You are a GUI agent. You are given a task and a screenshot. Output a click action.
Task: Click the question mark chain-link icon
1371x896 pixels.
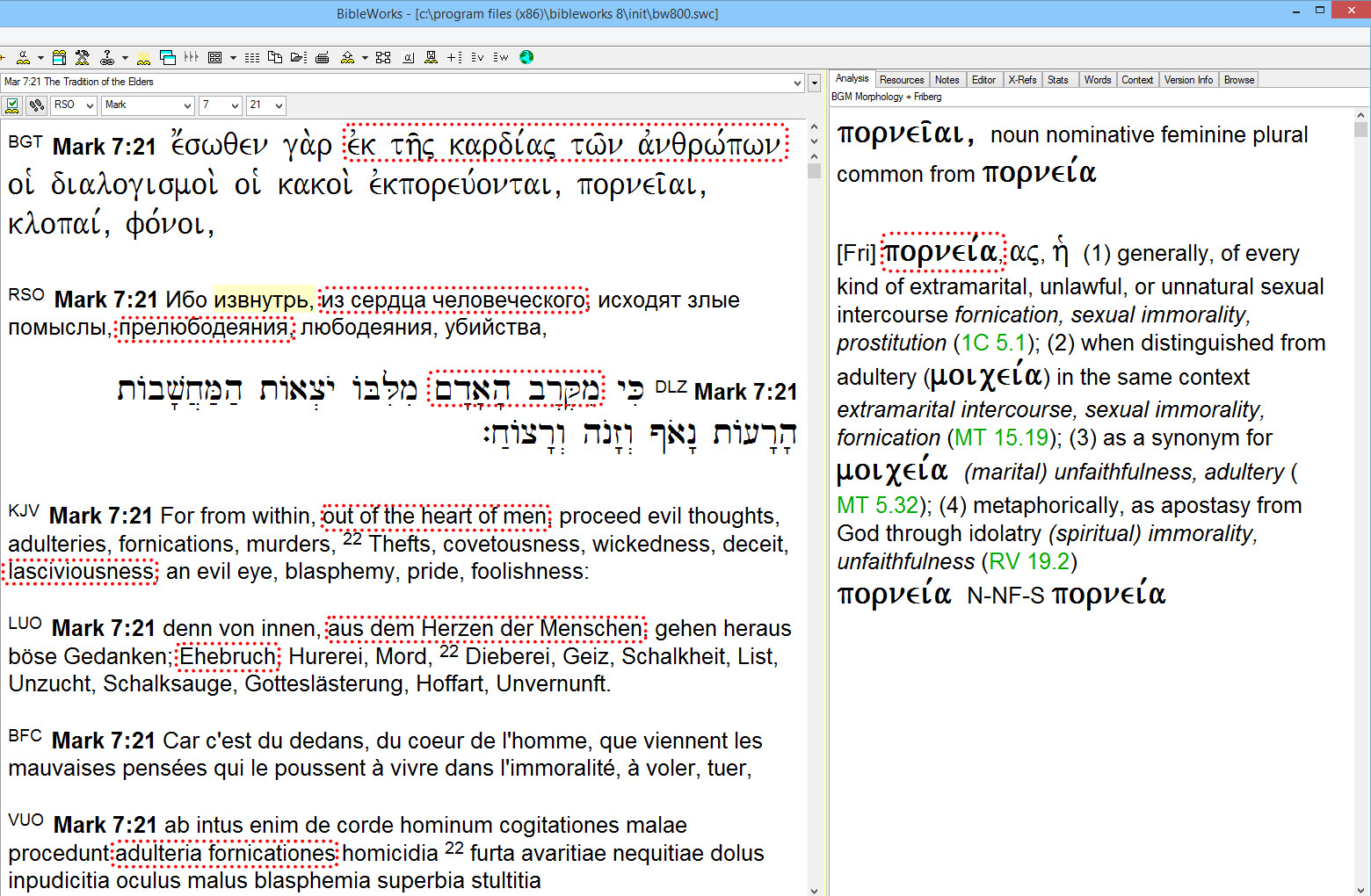coord(107,58)
